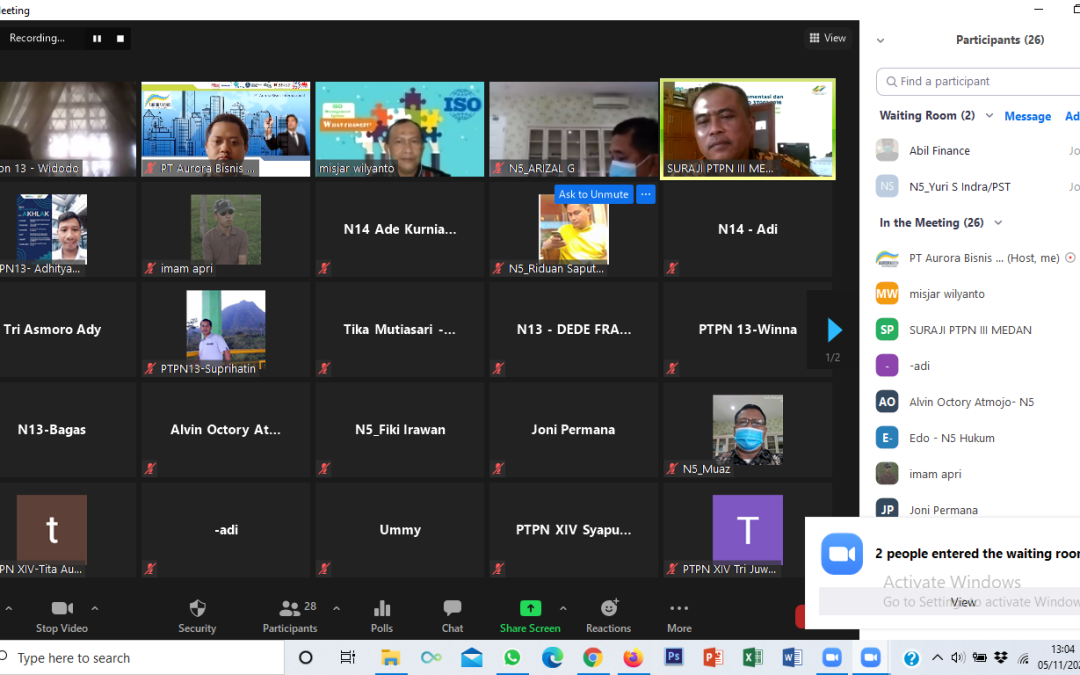The width and height of the screenshot is (1080, 675).
Task: Expand the Stop Video options arrow
Action: coord(95,608)
